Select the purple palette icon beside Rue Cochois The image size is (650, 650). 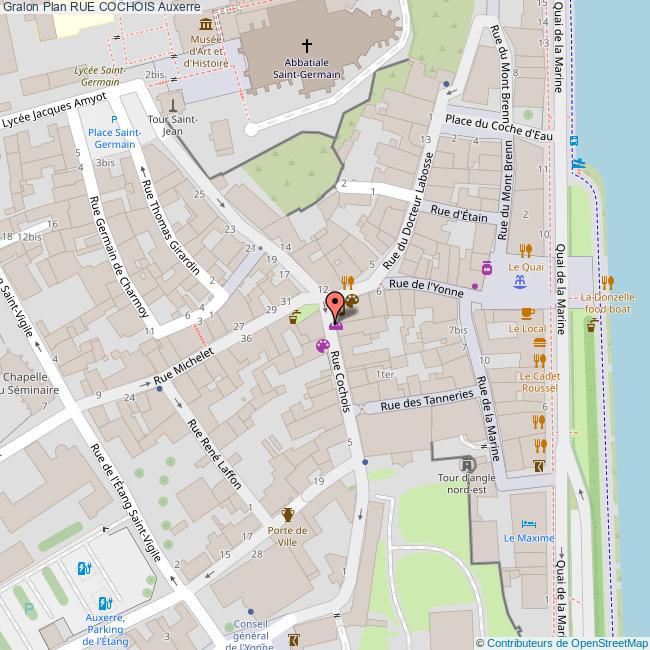tap(322, 346)
